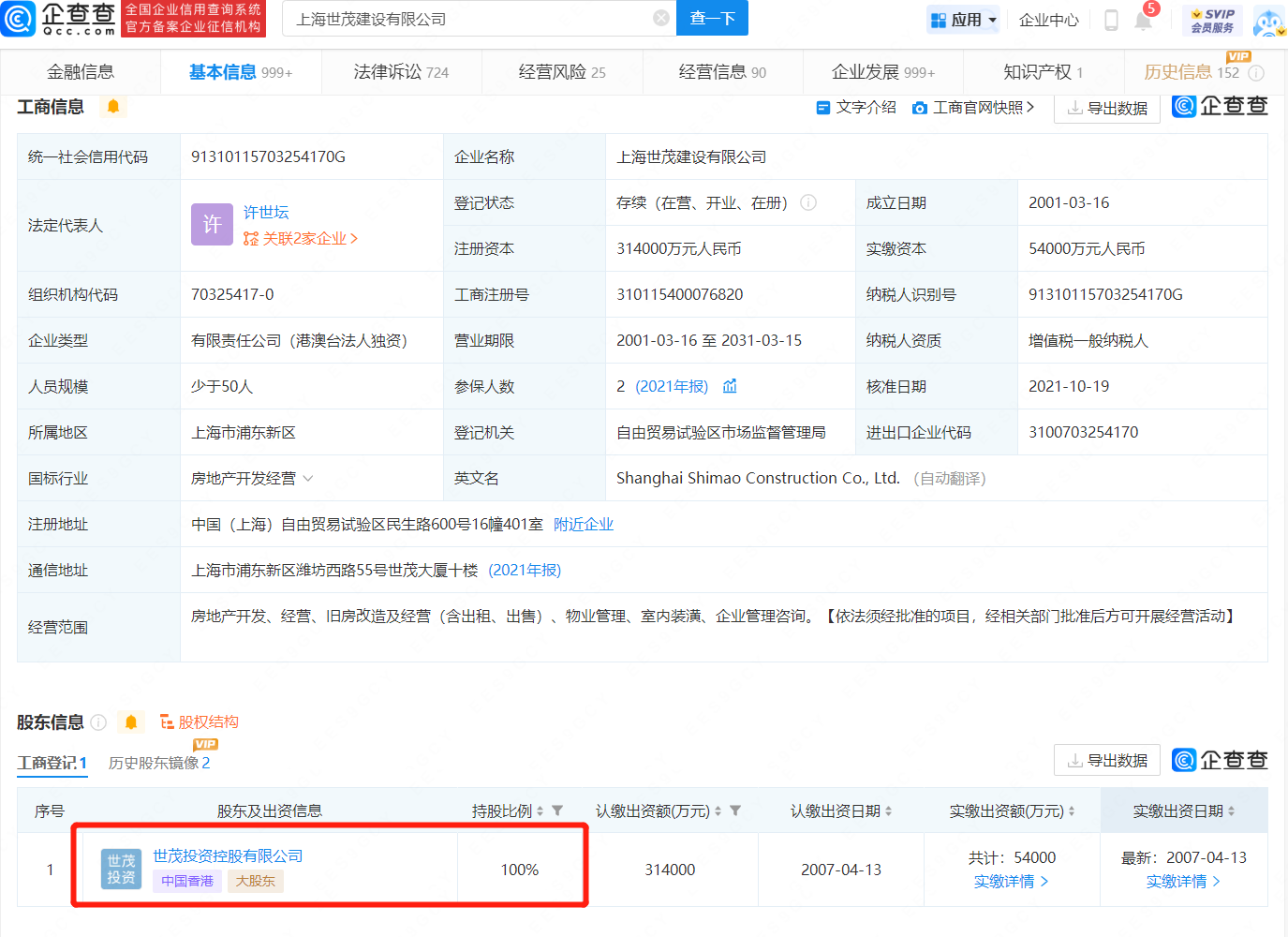Click the chart icon beside 参保人数 2021年报
Viewport: 1288px width, 937px height.
730,386
